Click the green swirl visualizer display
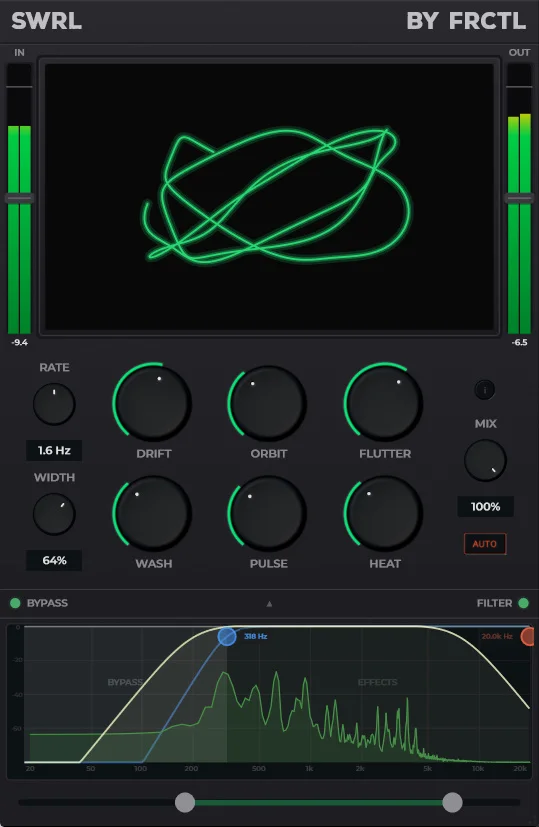The width and height of the screenshot is (539, 827). [270, 197]
